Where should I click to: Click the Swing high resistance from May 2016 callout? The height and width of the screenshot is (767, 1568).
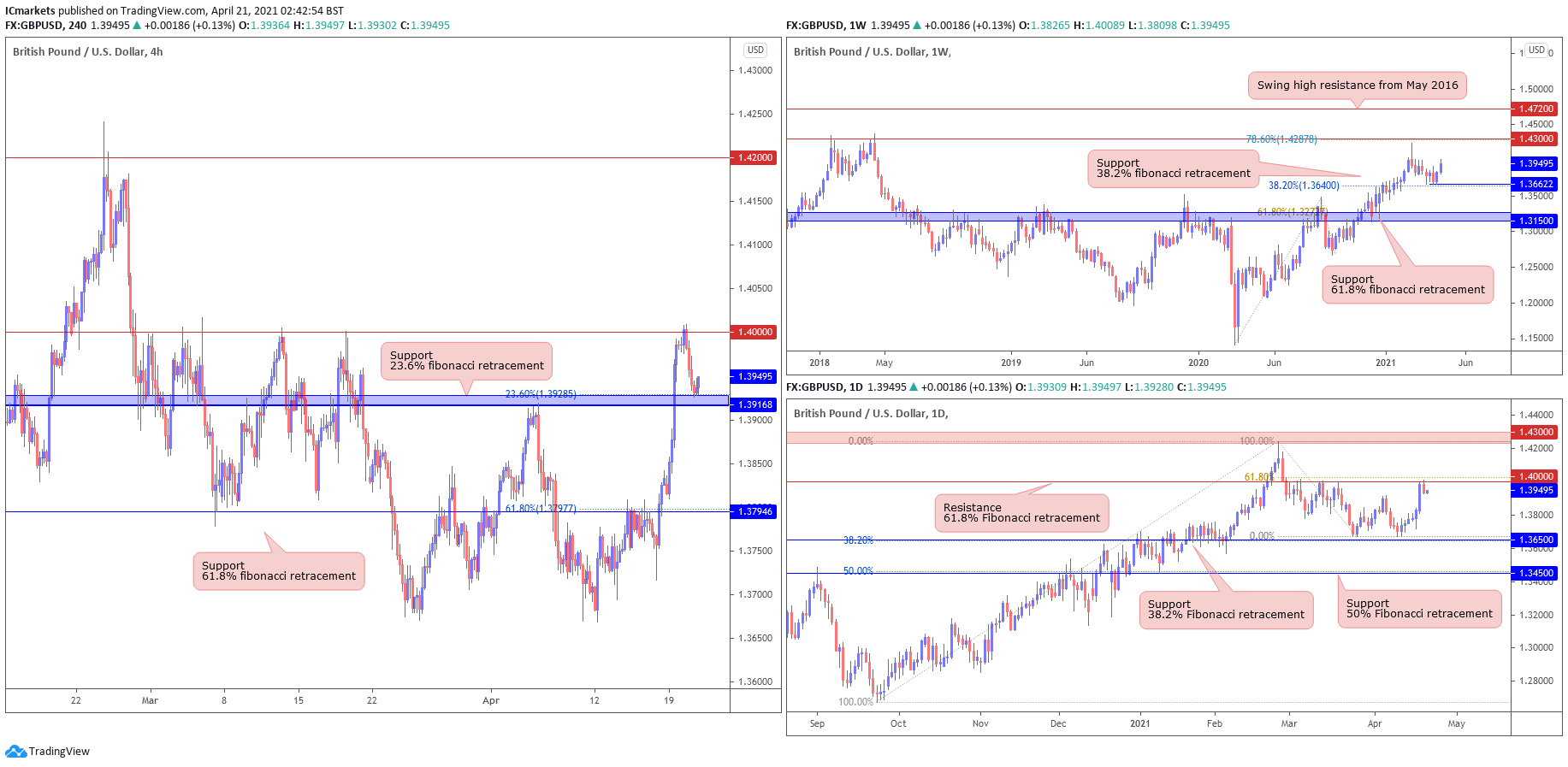click(1357, 86)
